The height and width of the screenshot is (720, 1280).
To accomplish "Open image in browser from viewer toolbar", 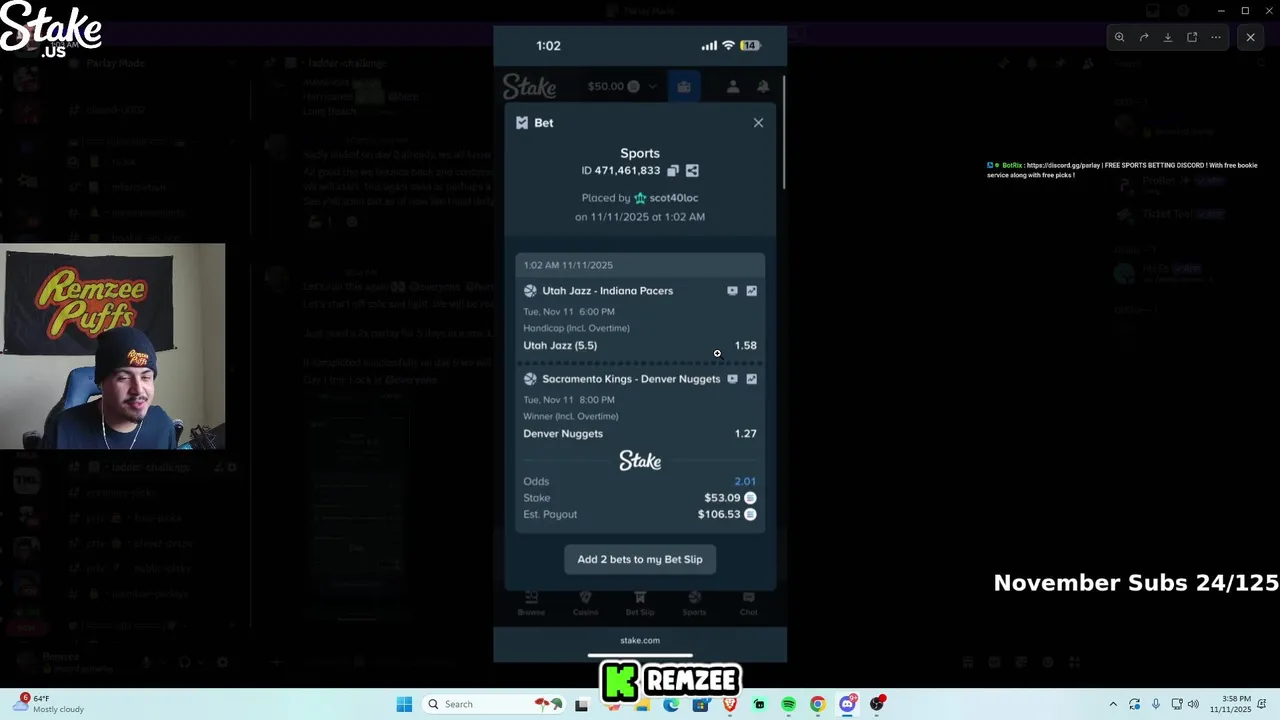I will (1192, 37).
